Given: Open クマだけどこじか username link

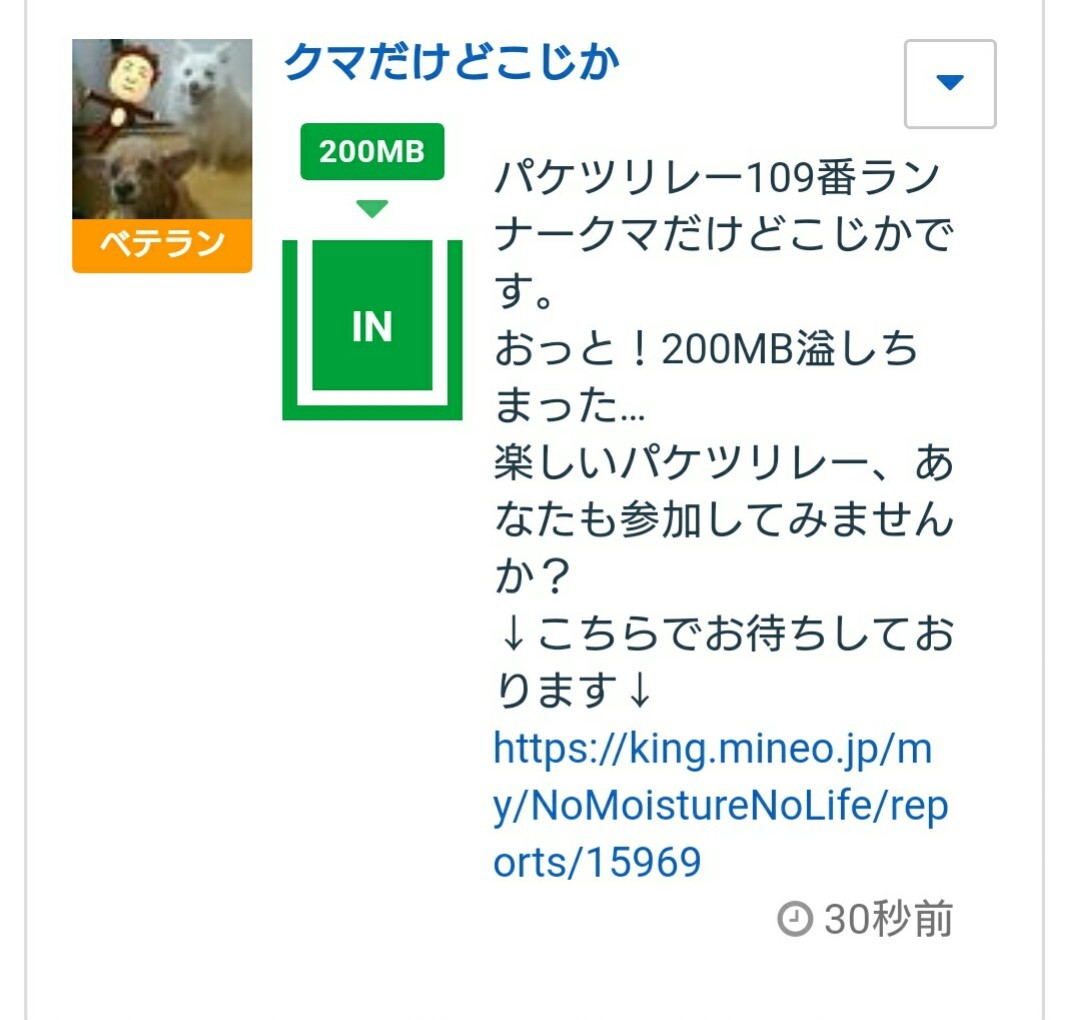Looking at the screenshot, I should (x=452, y=62).
